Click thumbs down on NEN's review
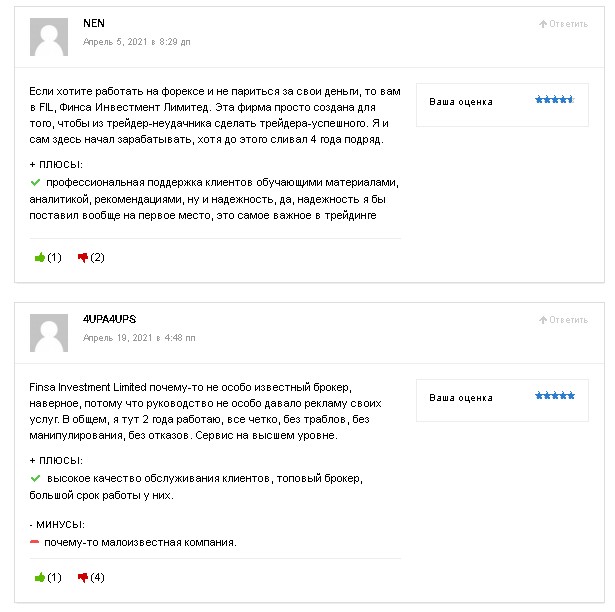The image size is (615, 612). tap(83, 257)
